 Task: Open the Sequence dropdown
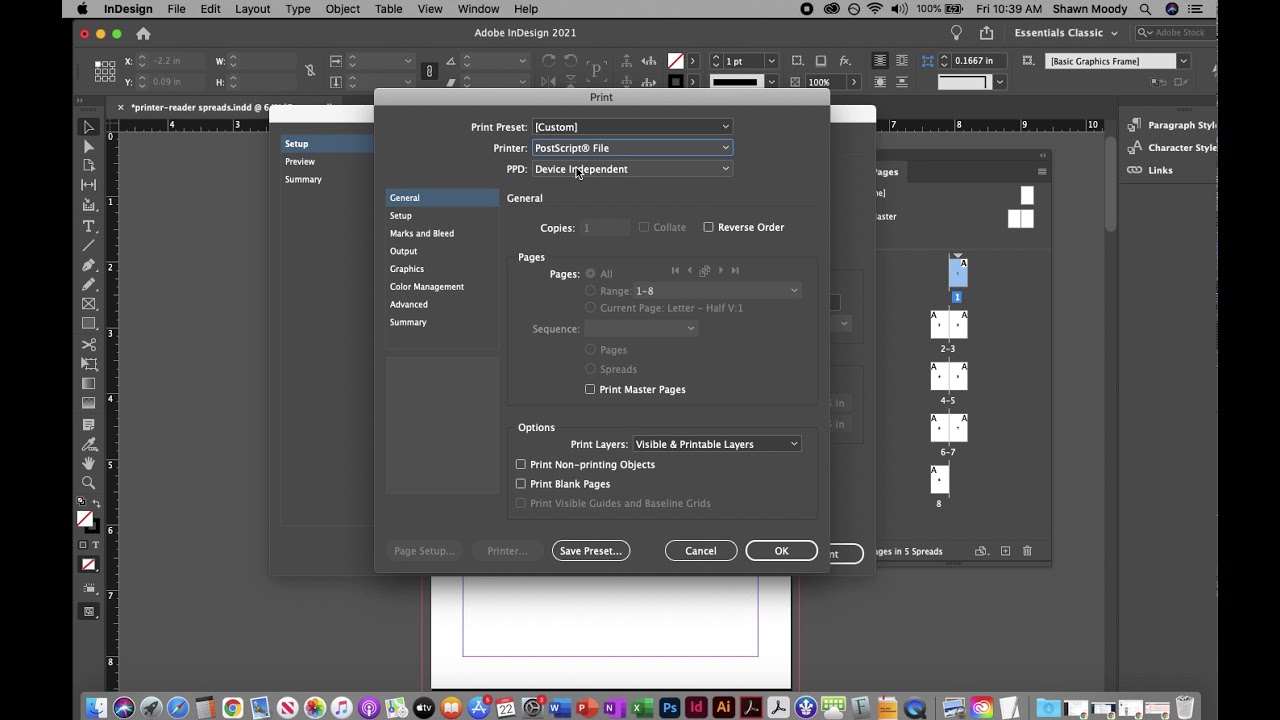(x=640, y=329)
